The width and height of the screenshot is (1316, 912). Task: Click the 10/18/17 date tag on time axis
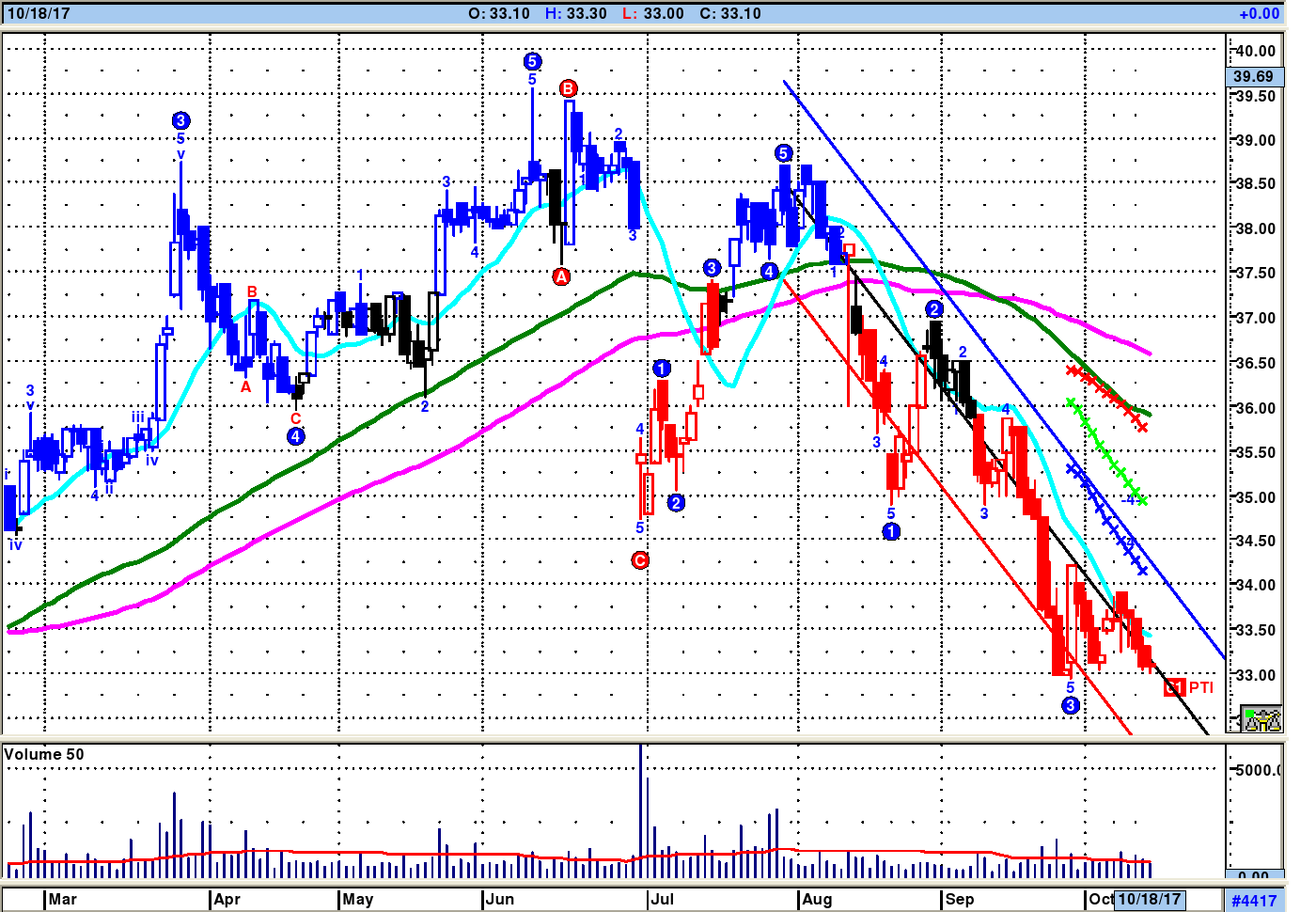tap(1149, 899)
